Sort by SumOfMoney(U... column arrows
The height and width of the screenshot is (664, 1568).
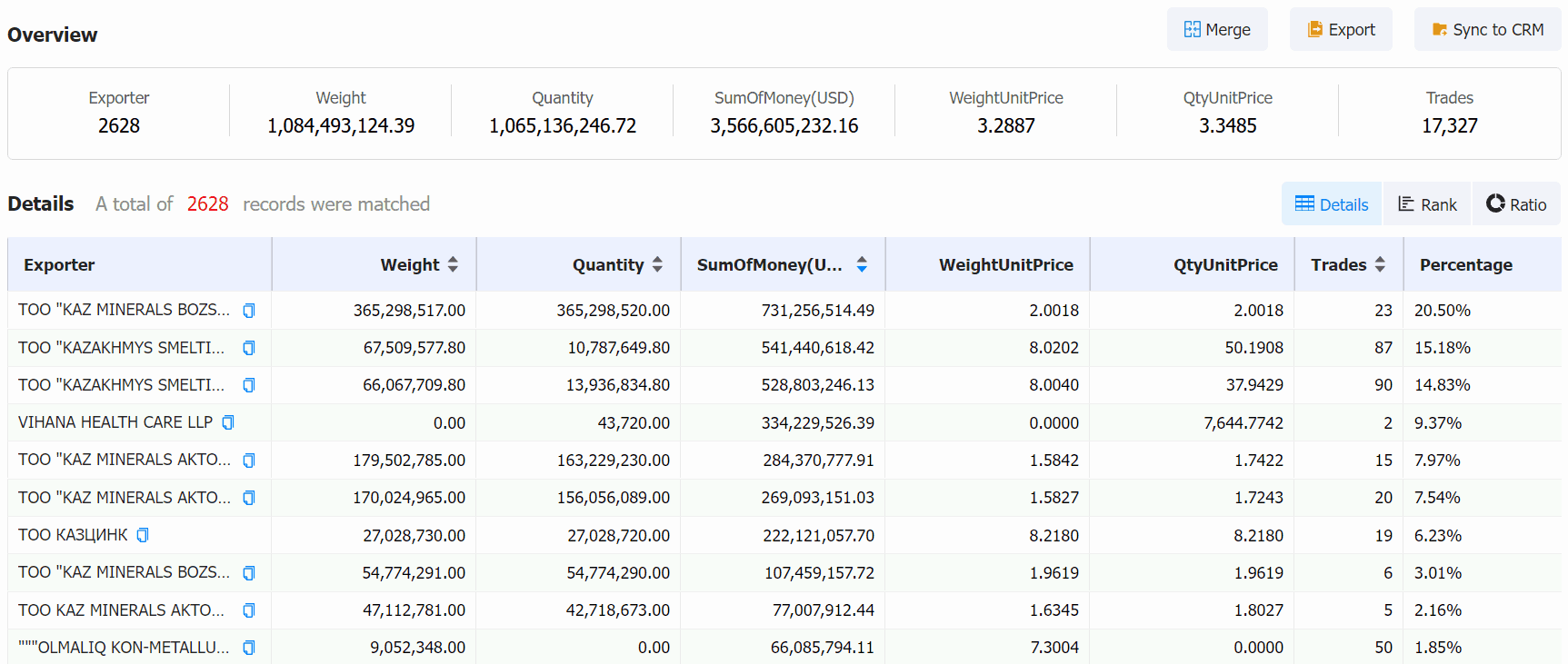point(862,264)
